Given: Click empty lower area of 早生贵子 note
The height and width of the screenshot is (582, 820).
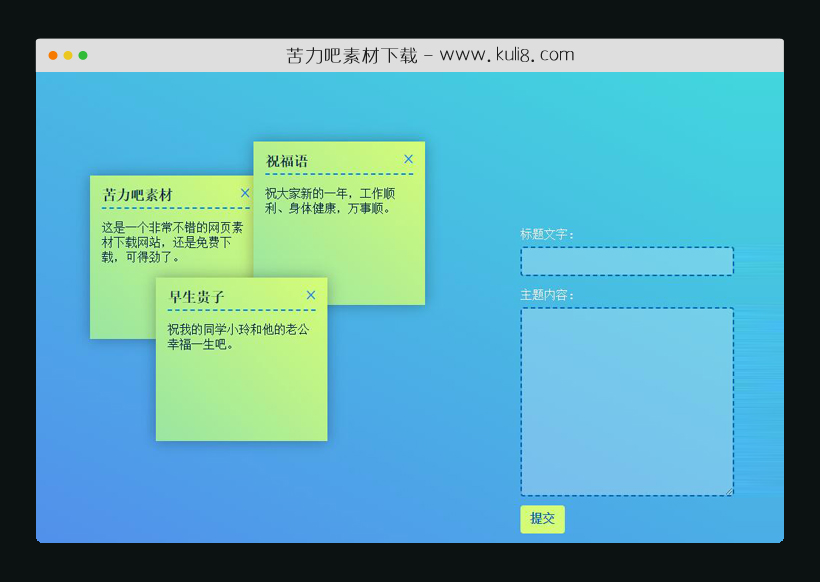Looking at the screenshot, I should 240,400.
